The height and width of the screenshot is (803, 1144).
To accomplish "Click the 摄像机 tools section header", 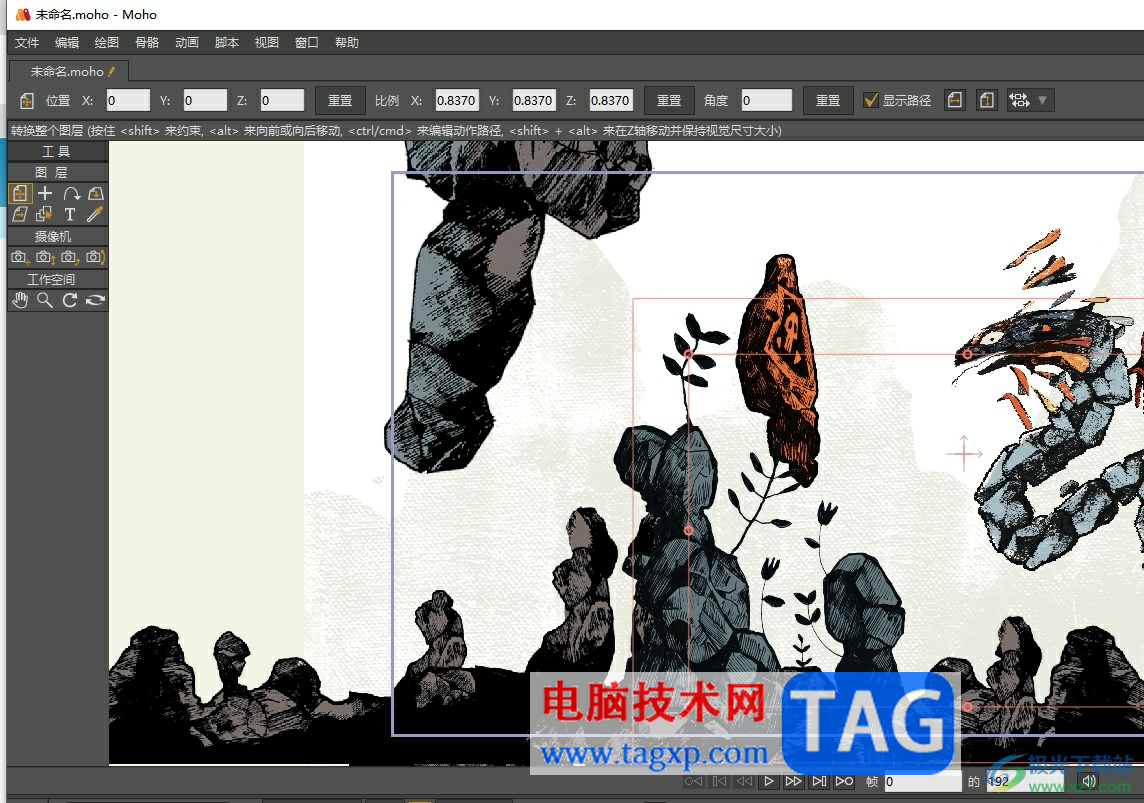I will coord(58,236).
